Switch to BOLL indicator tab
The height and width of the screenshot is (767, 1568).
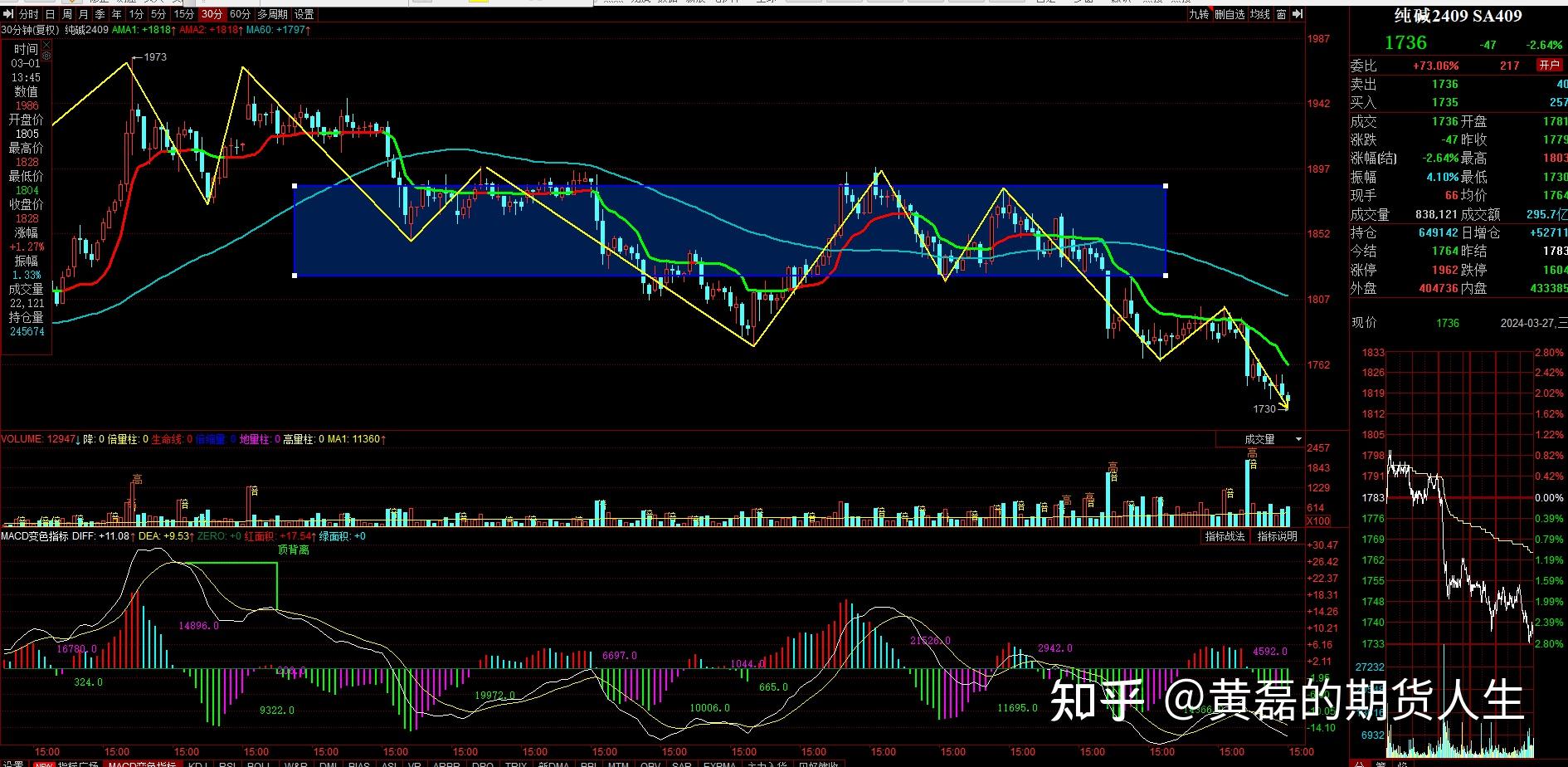(x=260, y=764)
